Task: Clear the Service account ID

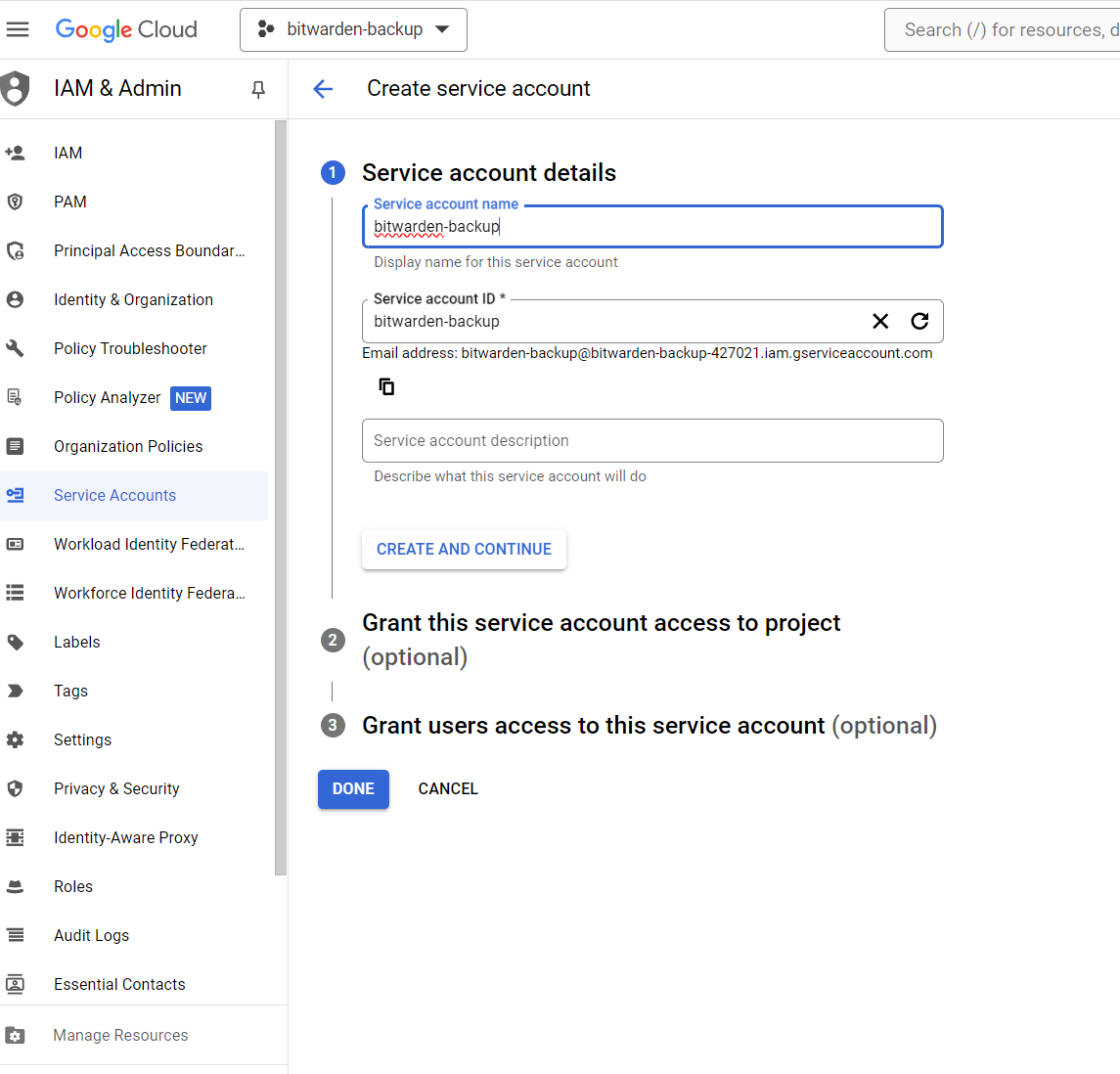Action: point(880,322)
